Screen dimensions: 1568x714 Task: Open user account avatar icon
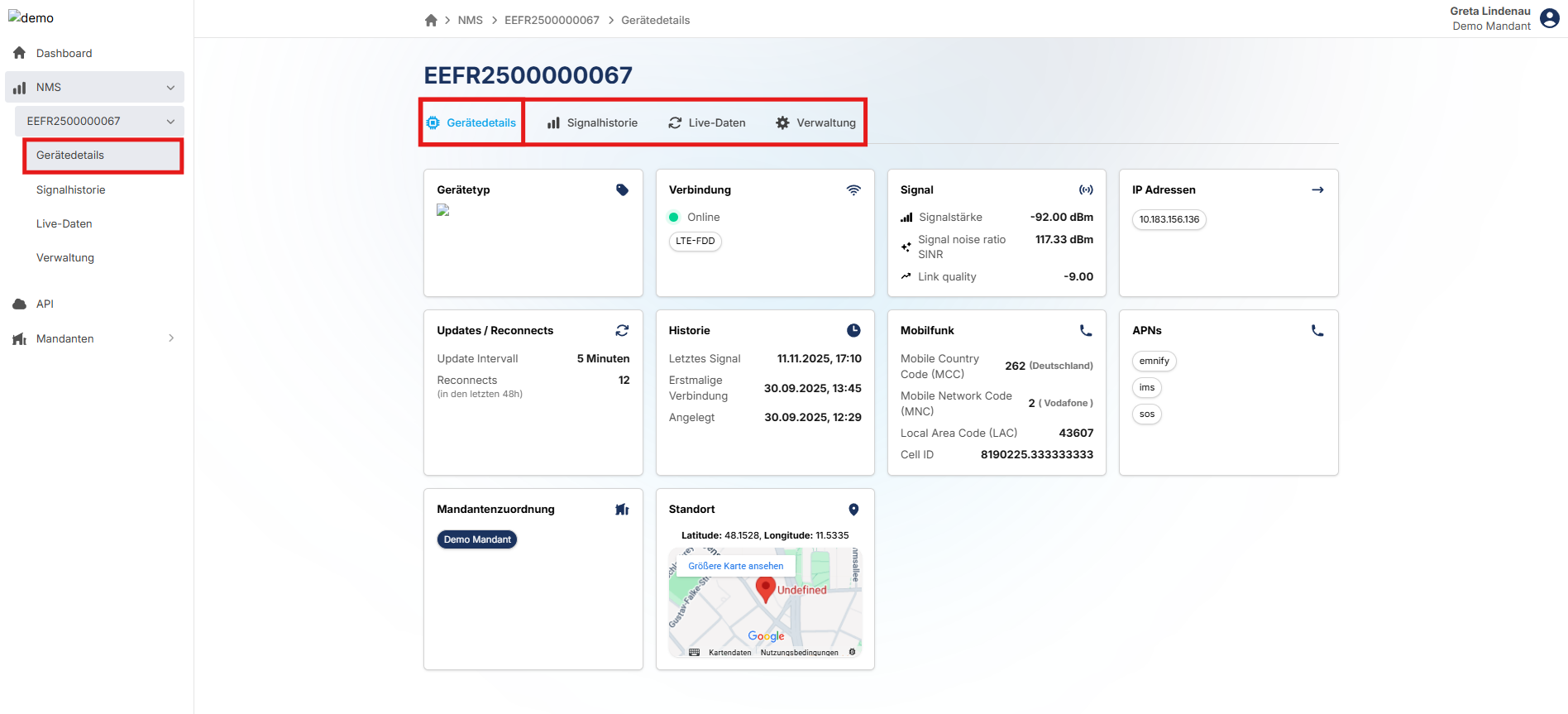click(x=1550, y=18)
